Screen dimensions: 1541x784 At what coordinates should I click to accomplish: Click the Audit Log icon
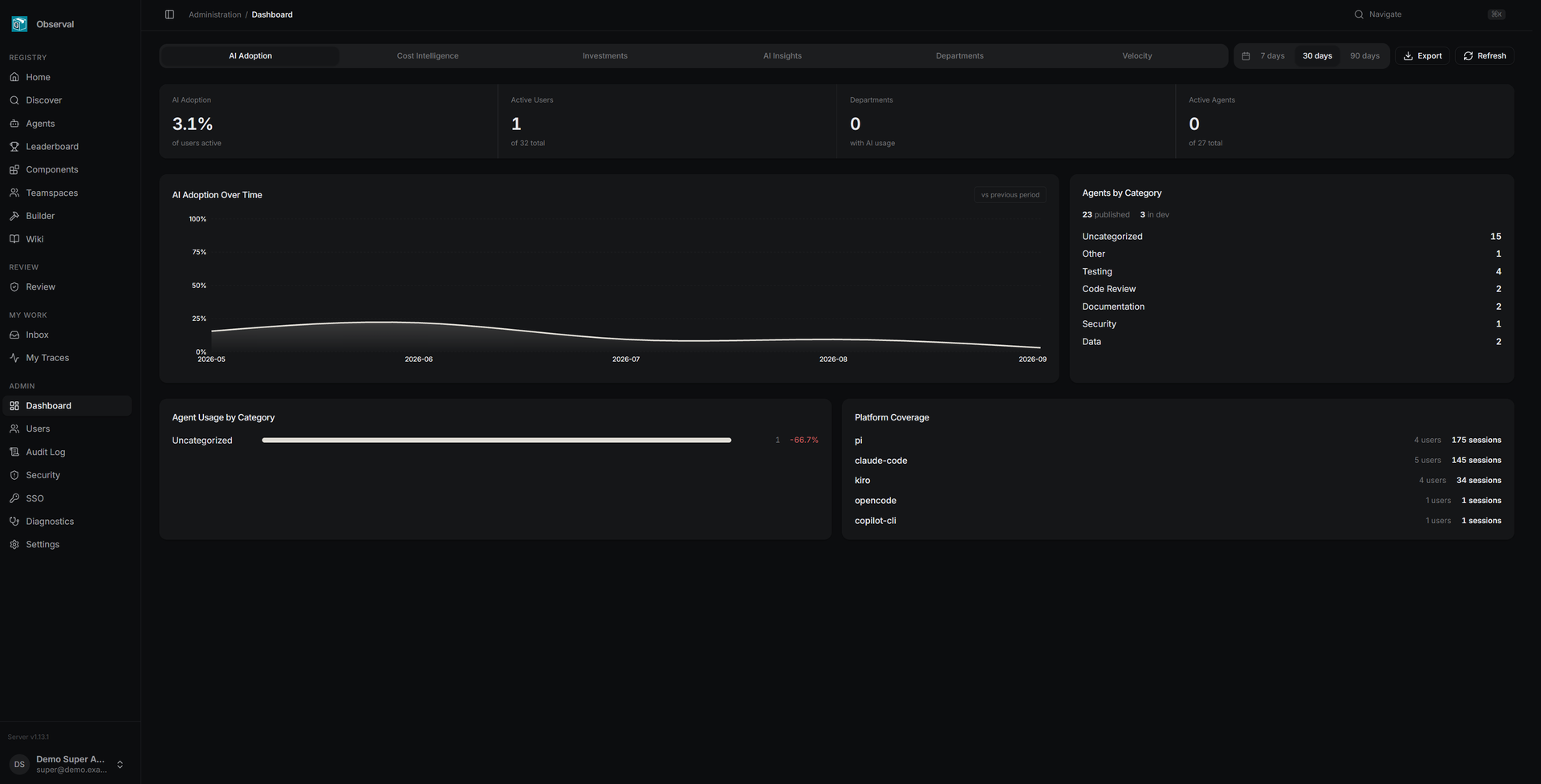click(14, 452)
